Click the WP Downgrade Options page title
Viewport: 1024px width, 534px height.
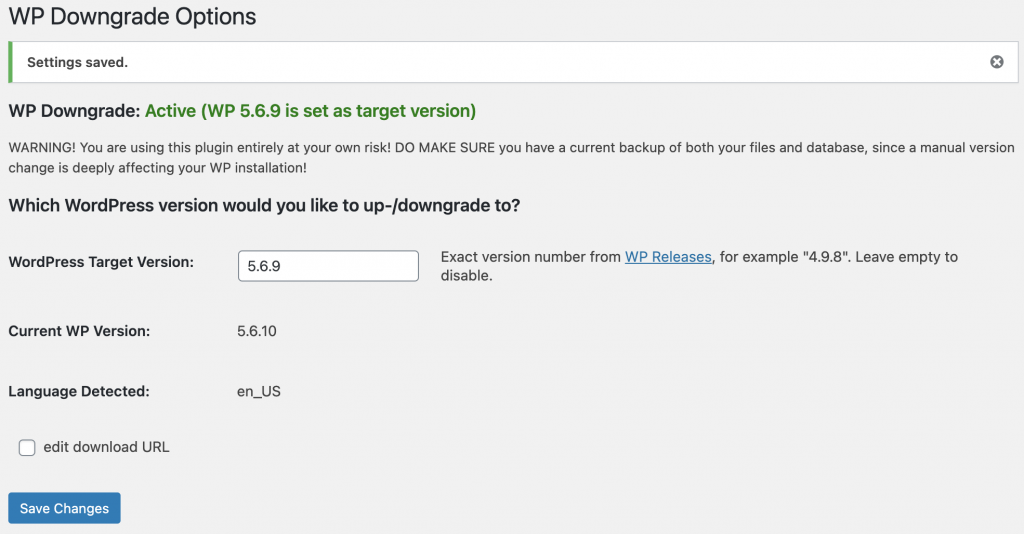pos(132,17)
